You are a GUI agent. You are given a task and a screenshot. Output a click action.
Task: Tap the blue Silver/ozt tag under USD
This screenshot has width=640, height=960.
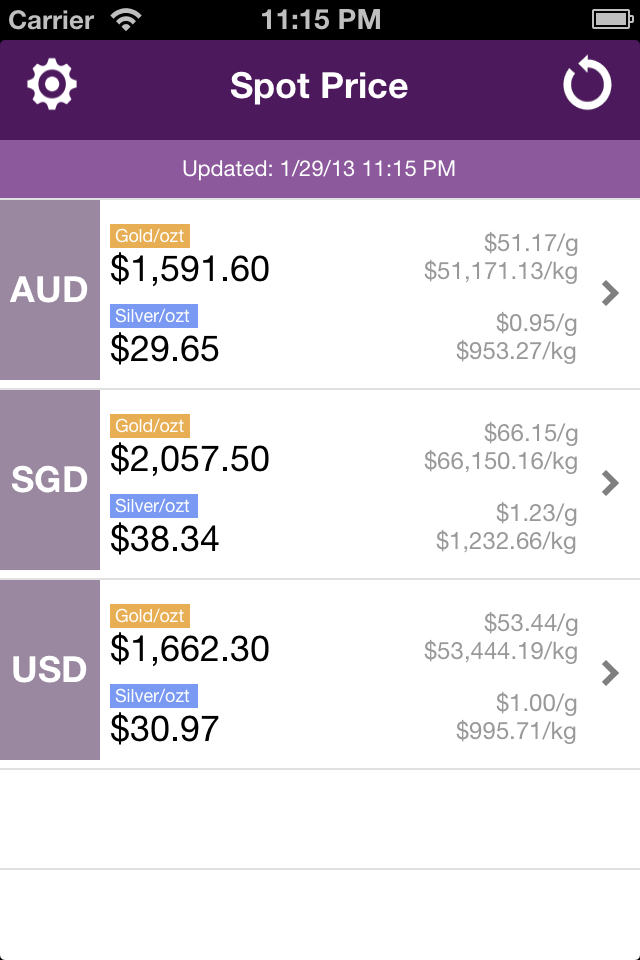(x=154, y=696)
